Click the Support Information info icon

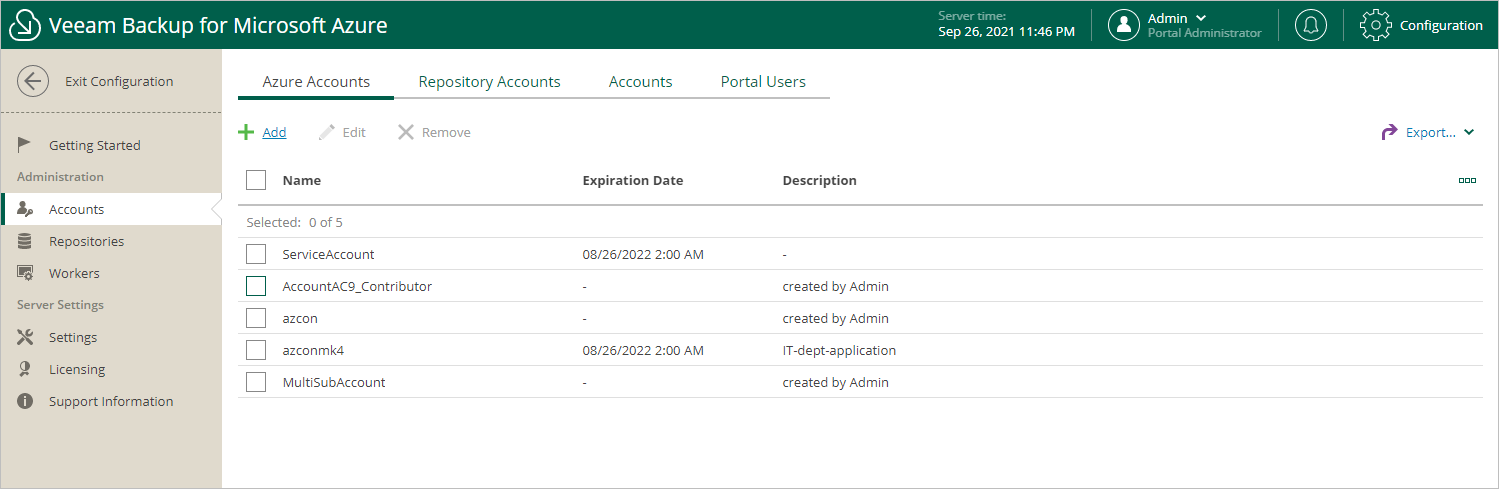point(26,401)
